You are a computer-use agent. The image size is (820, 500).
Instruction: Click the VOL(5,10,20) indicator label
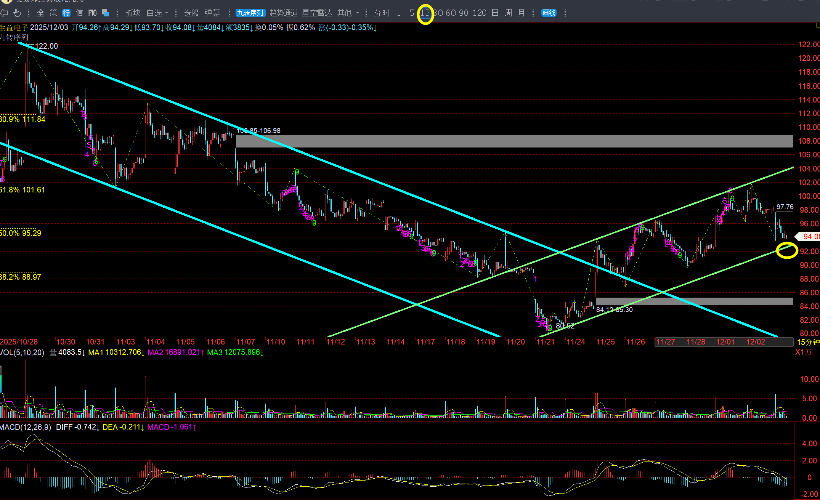click(x=22, y=353)
